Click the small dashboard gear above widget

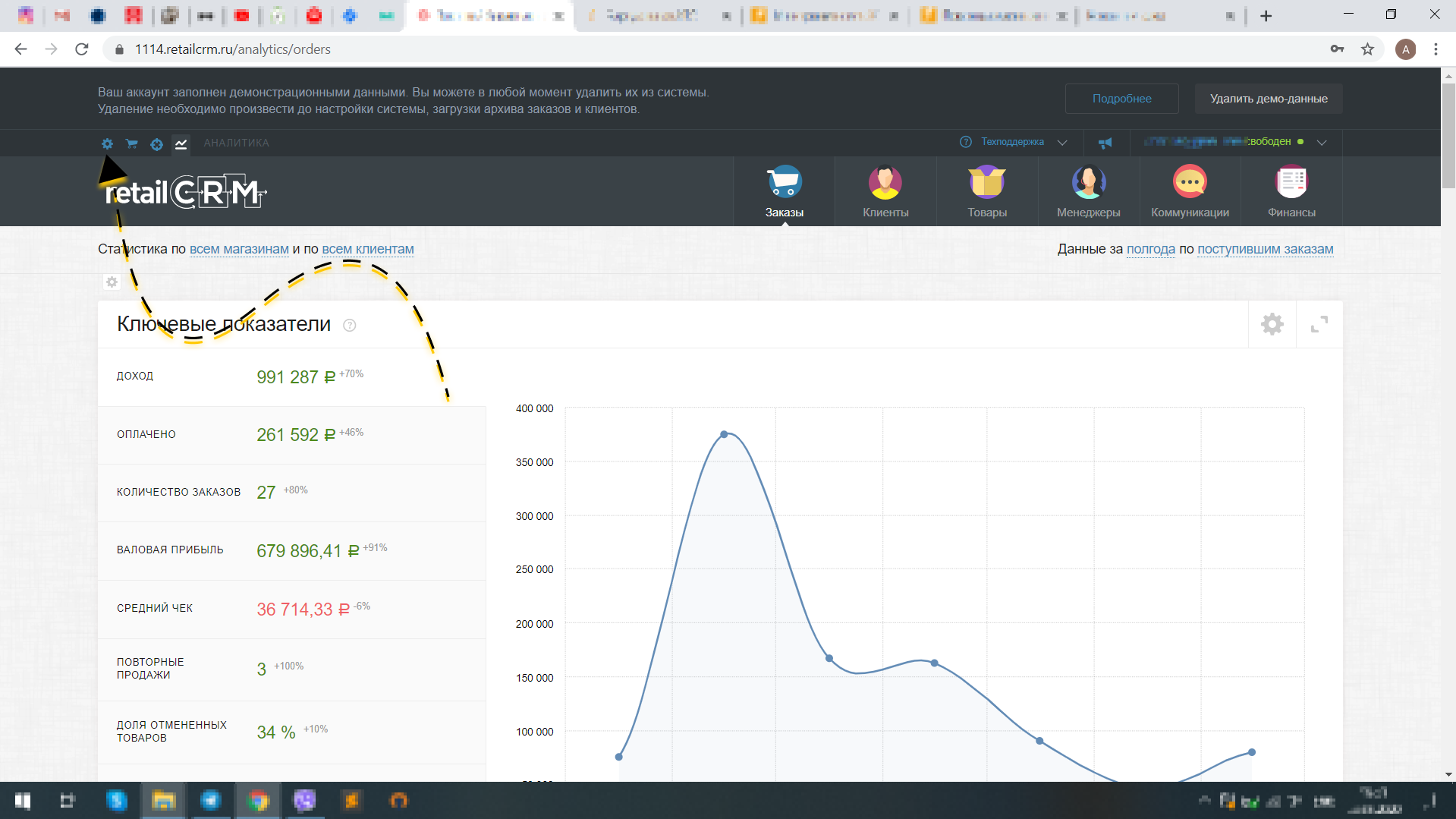click(112, 282)
